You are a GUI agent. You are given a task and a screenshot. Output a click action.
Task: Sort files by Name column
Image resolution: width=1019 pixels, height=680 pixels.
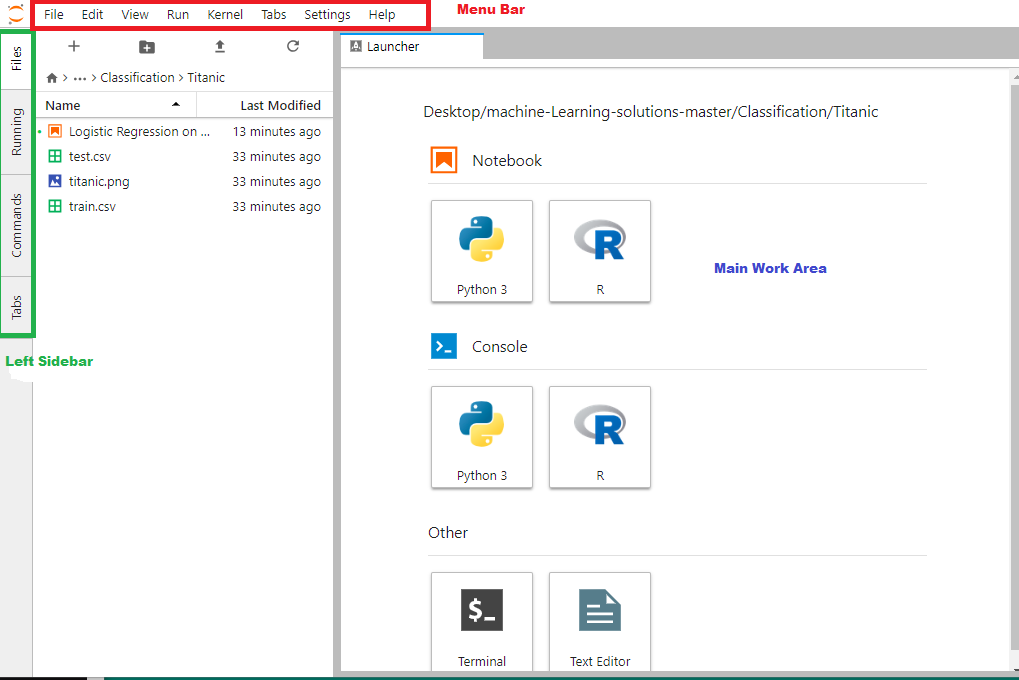pos(63,105)
